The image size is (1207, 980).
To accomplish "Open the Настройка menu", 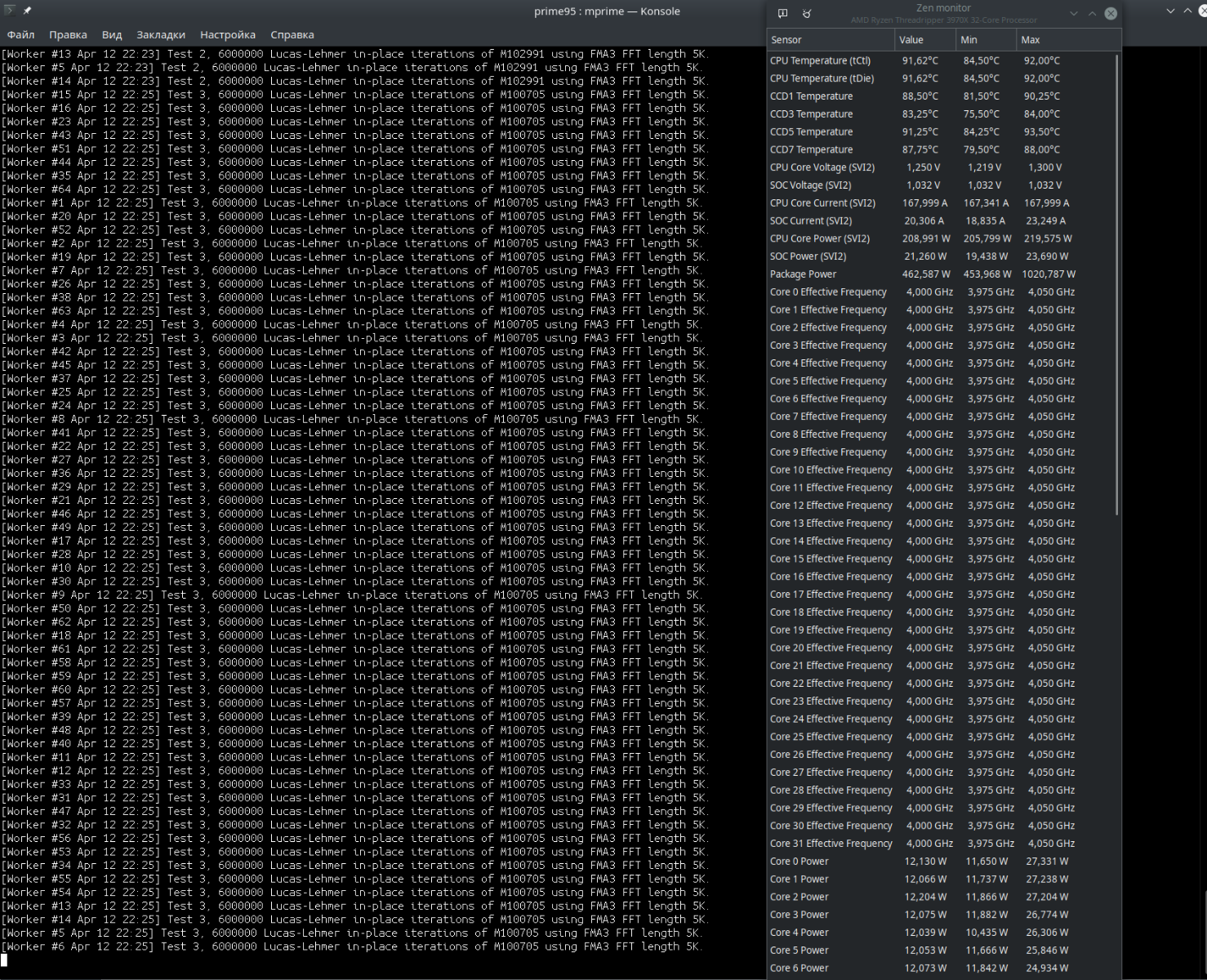I will pos(228,35).
